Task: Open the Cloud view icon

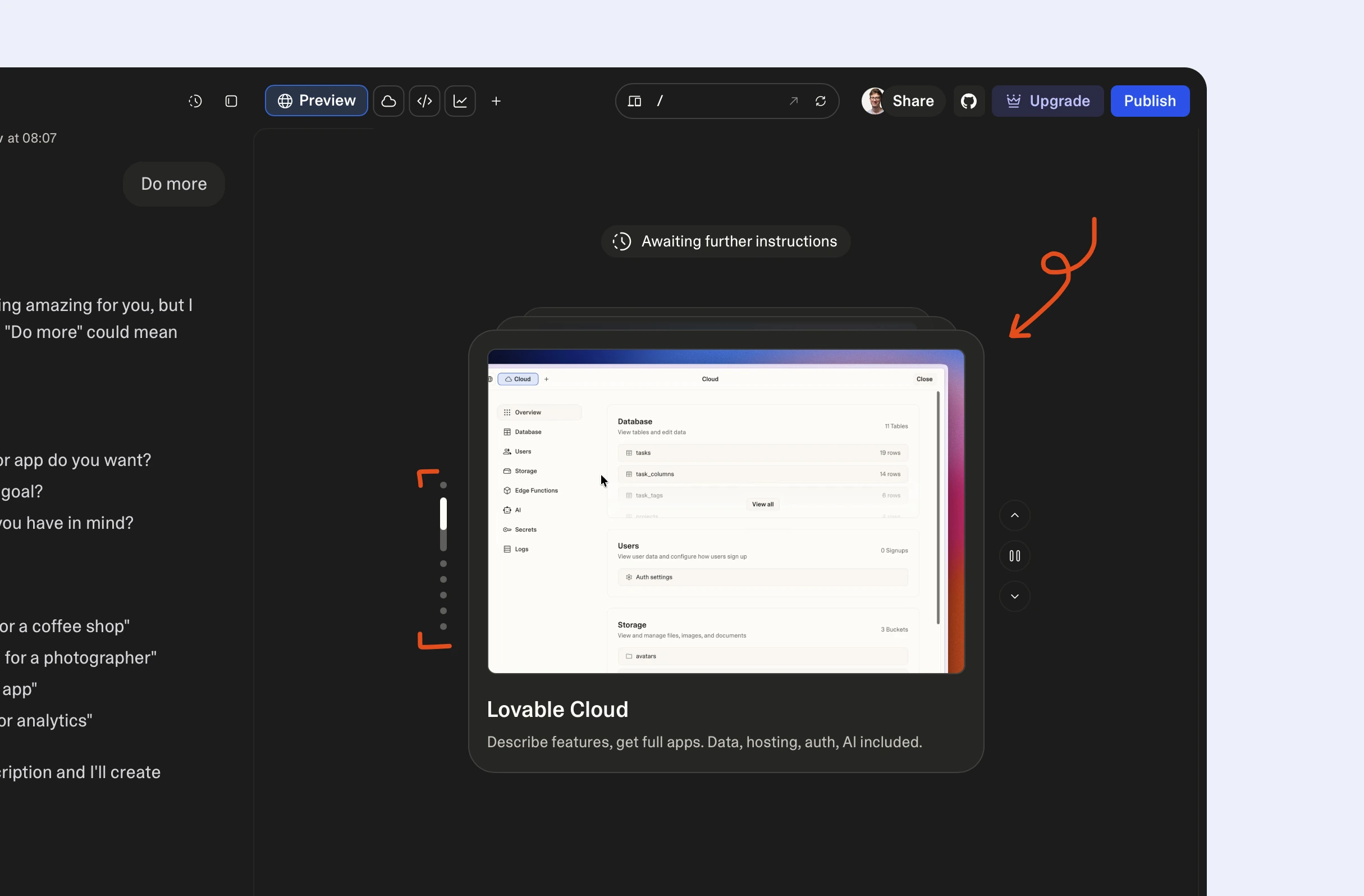Action: click(x=388, y=101)
